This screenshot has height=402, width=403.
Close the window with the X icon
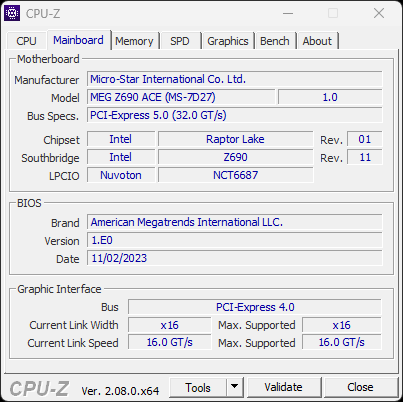(379, 14)
